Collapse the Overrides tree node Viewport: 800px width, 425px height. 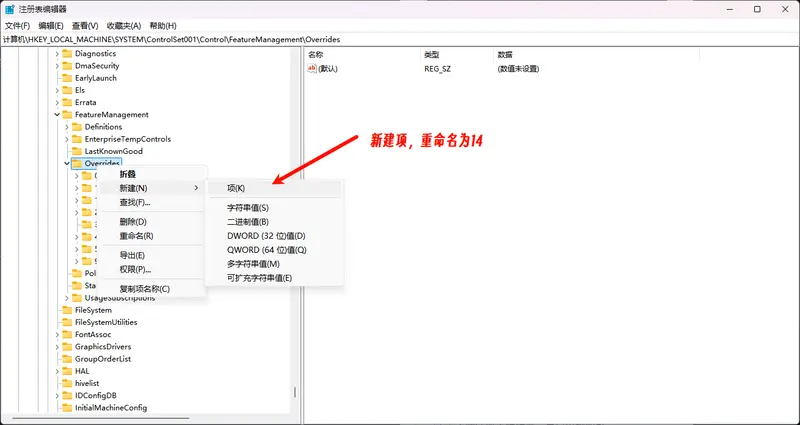[67, 163]
